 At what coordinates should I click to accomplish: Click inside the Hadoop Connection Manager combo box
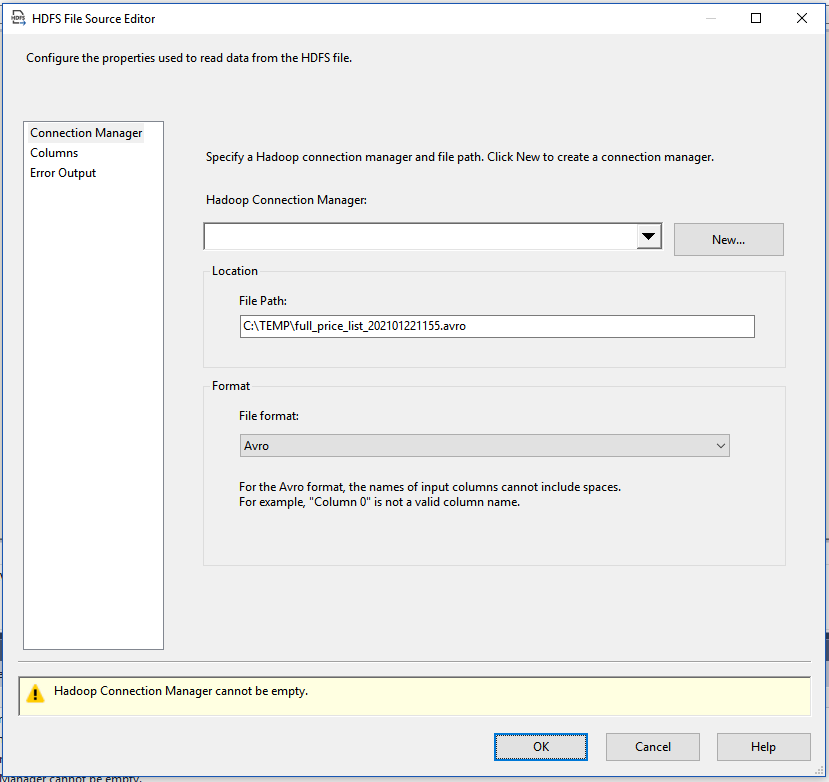tap(420, 237)
